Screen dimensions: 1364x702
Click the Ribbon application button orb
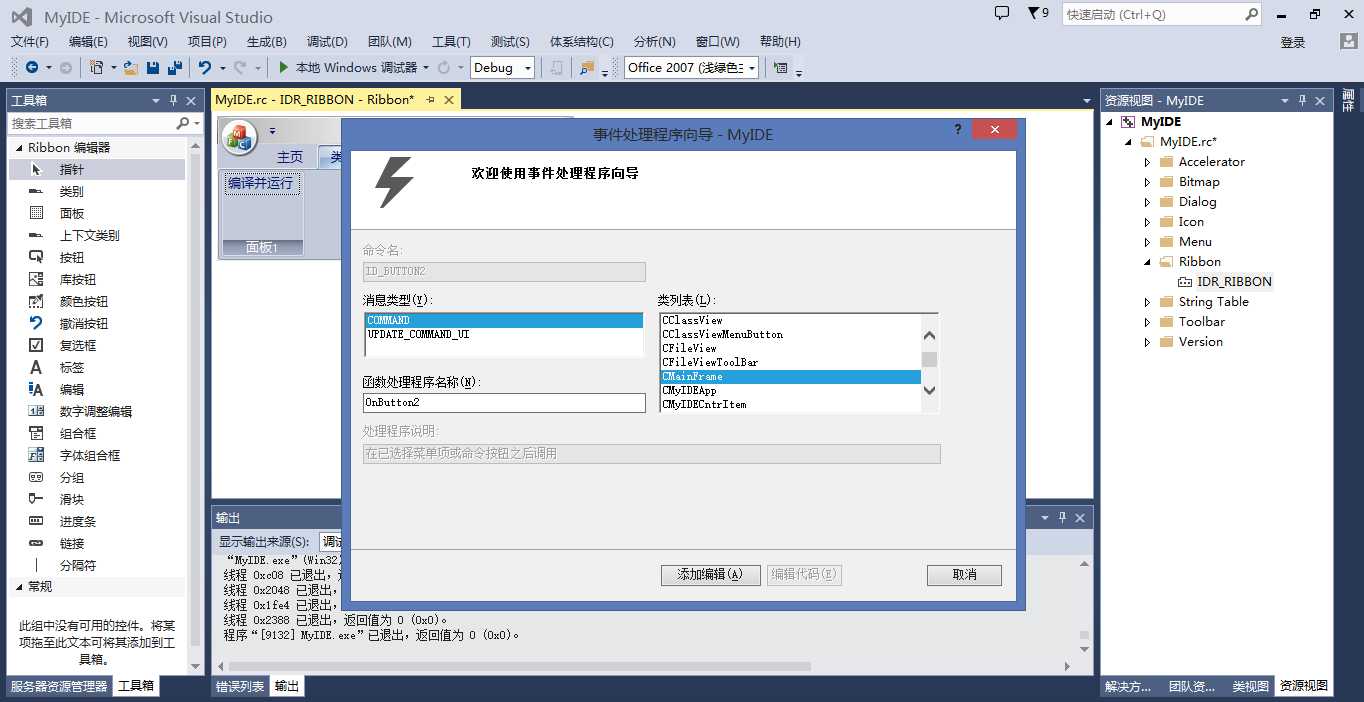[239, 137]
